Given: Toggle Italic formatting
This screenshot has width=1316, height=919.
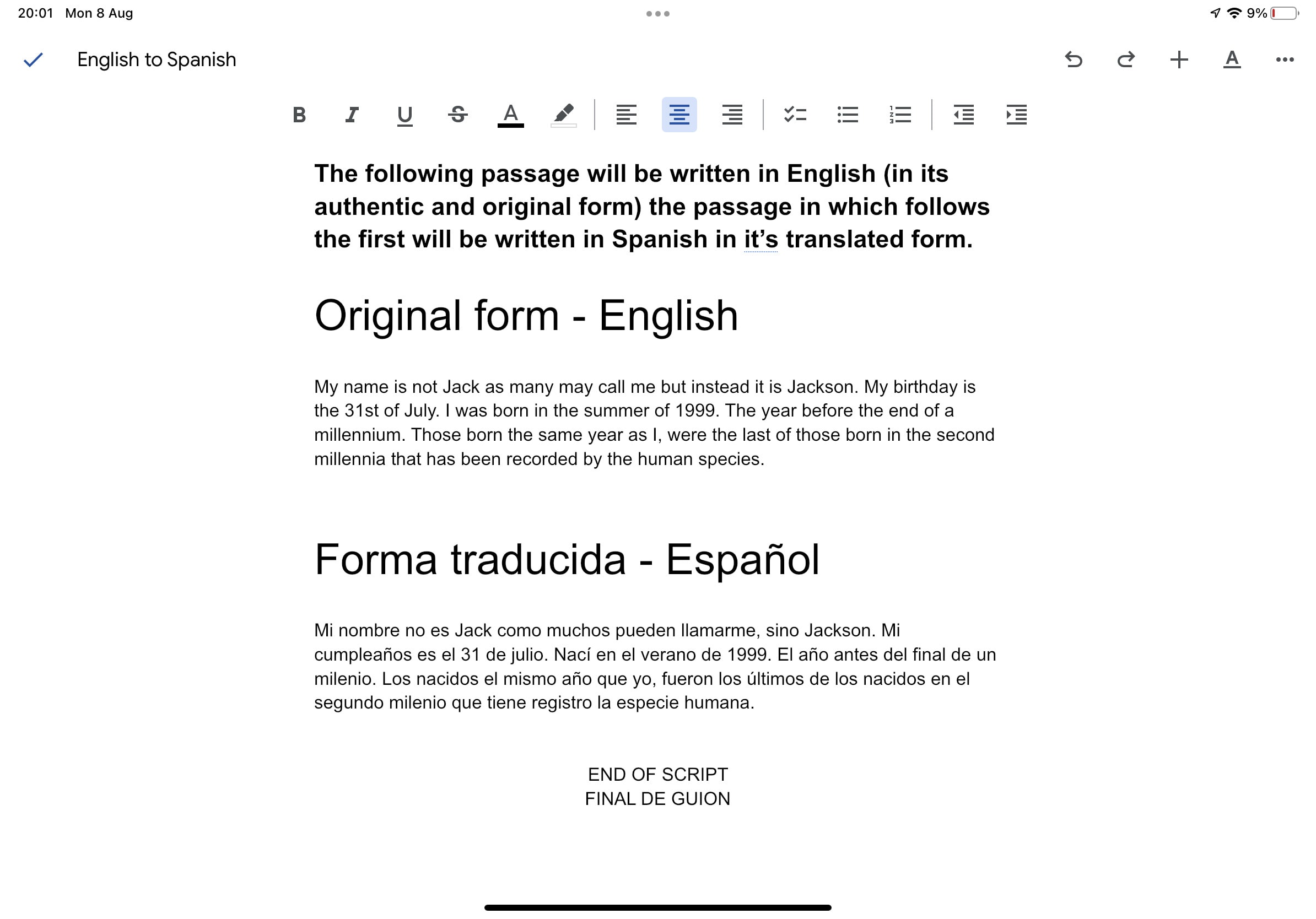Looking at the screenshot, I should [352, 115].
